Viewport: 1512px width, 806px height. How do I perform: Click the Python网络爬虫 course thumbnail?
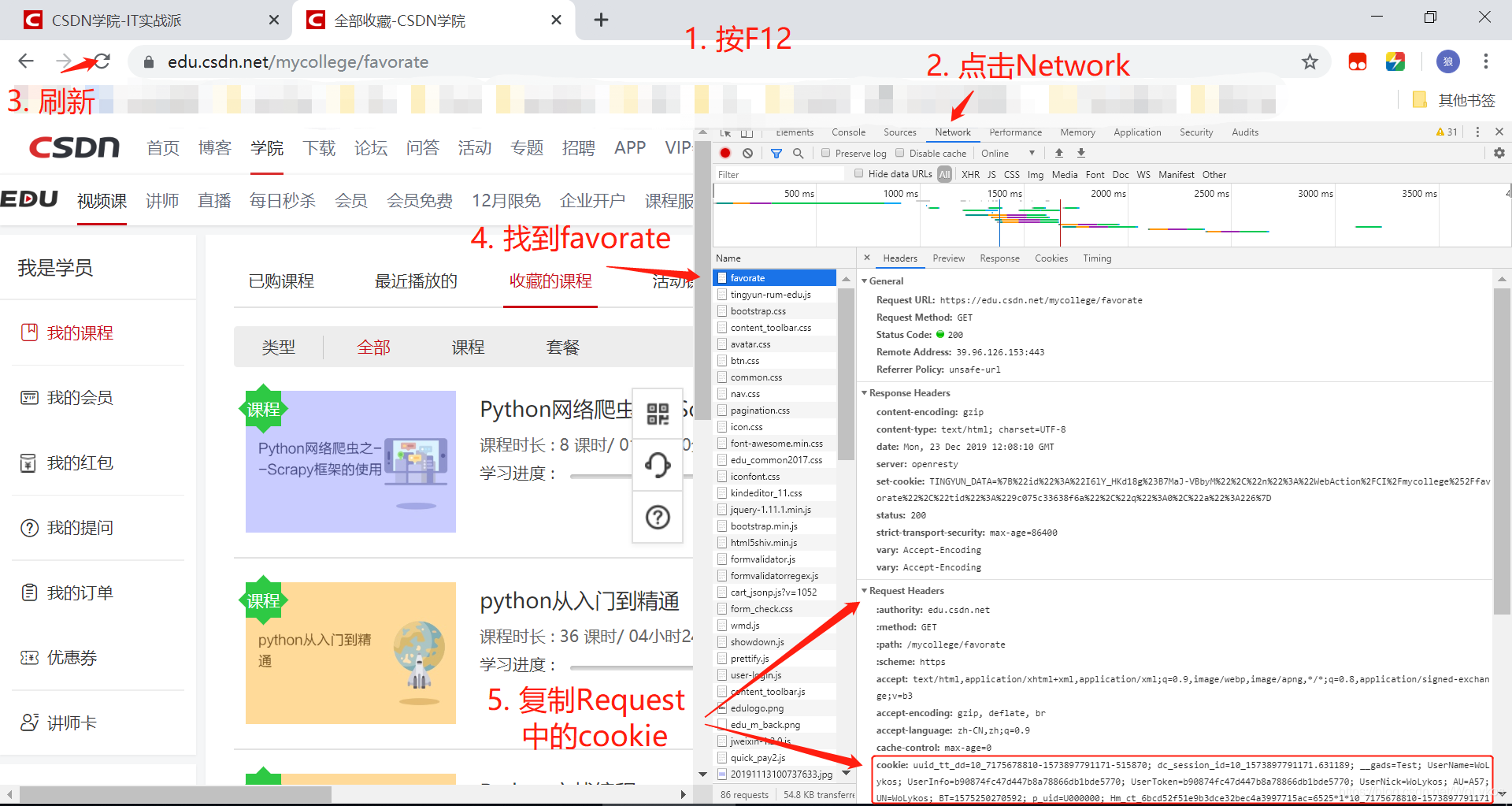(x=350, y=461)
